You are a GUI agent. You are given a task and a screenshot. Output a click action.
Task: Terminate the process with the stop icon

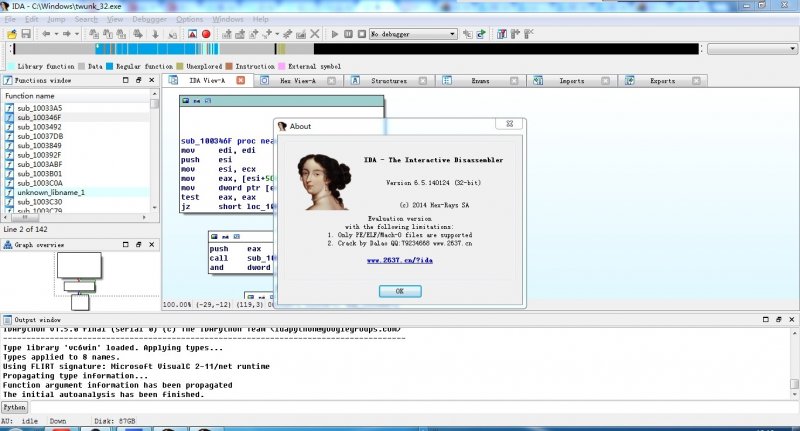pyautogui.click(x=362, y=34)
